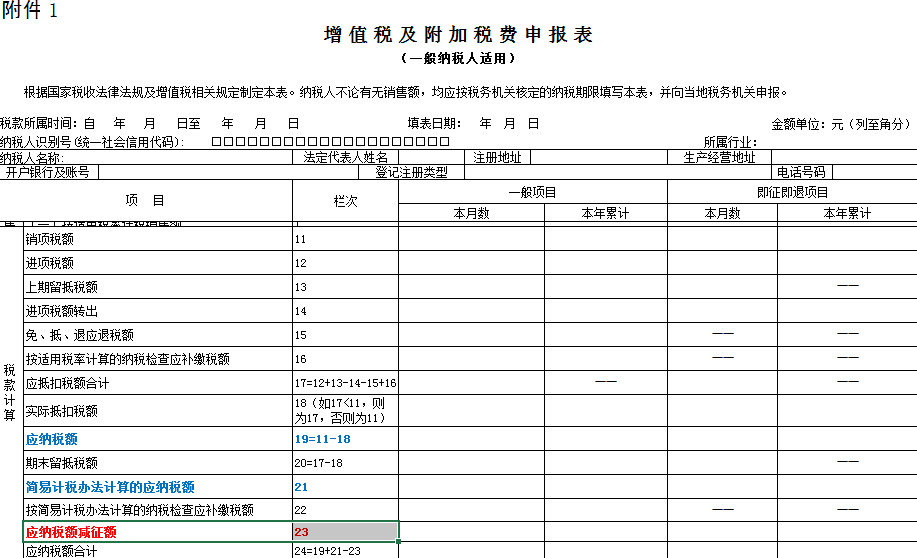Select 本月数 header under 即征即退项目
917x558 pixels.
point(722,213)
